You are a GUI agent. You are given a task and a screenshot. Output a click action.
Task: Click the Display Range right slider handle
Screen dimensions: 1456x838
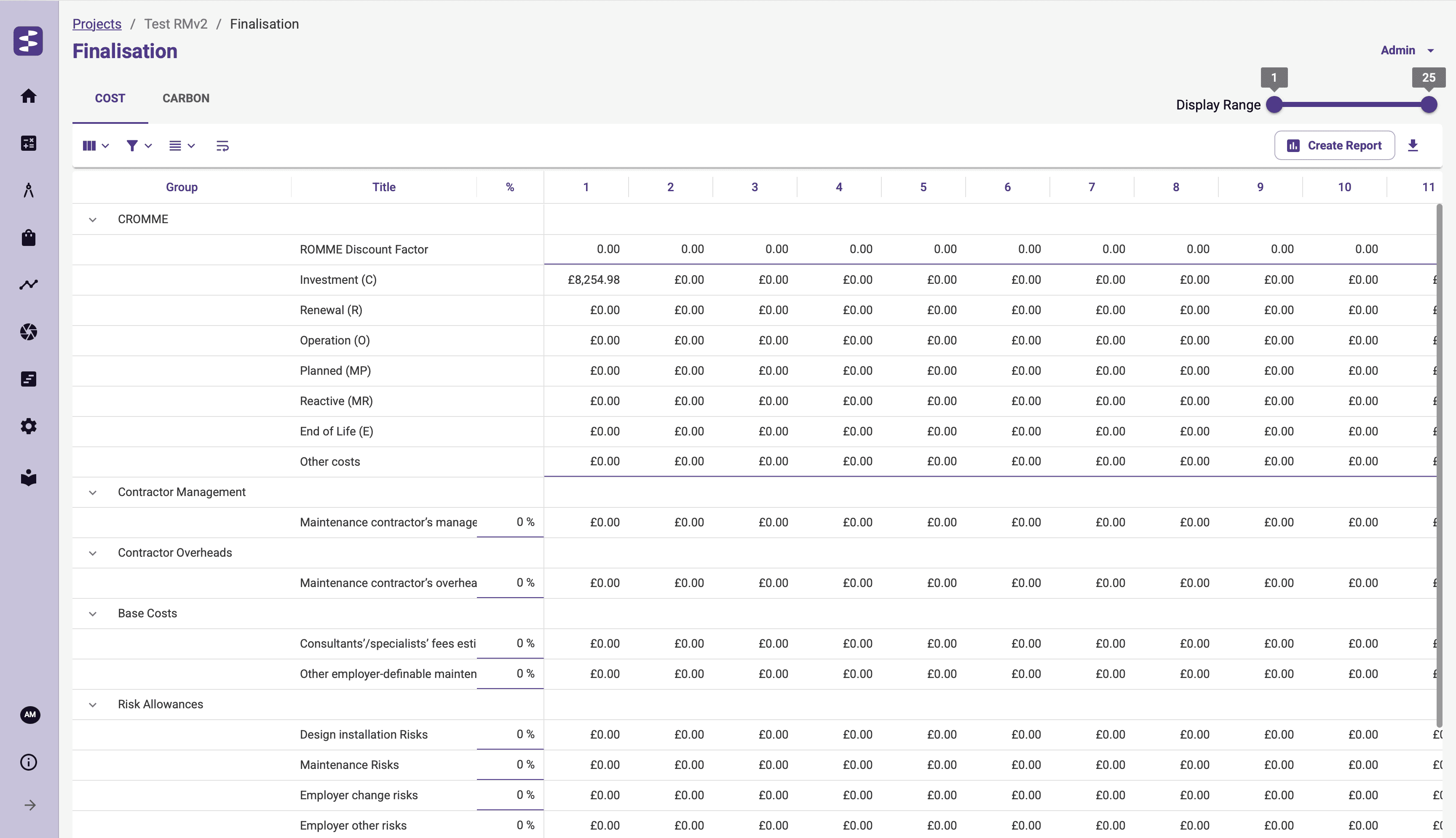click(1428, 104)
